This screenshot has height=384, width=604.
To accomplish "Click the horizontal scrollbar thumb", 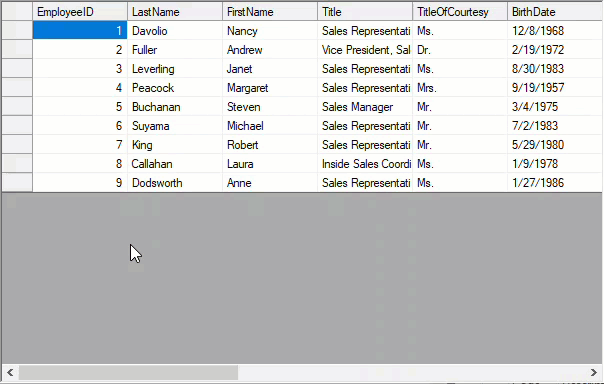I will (x=128, y=372).
